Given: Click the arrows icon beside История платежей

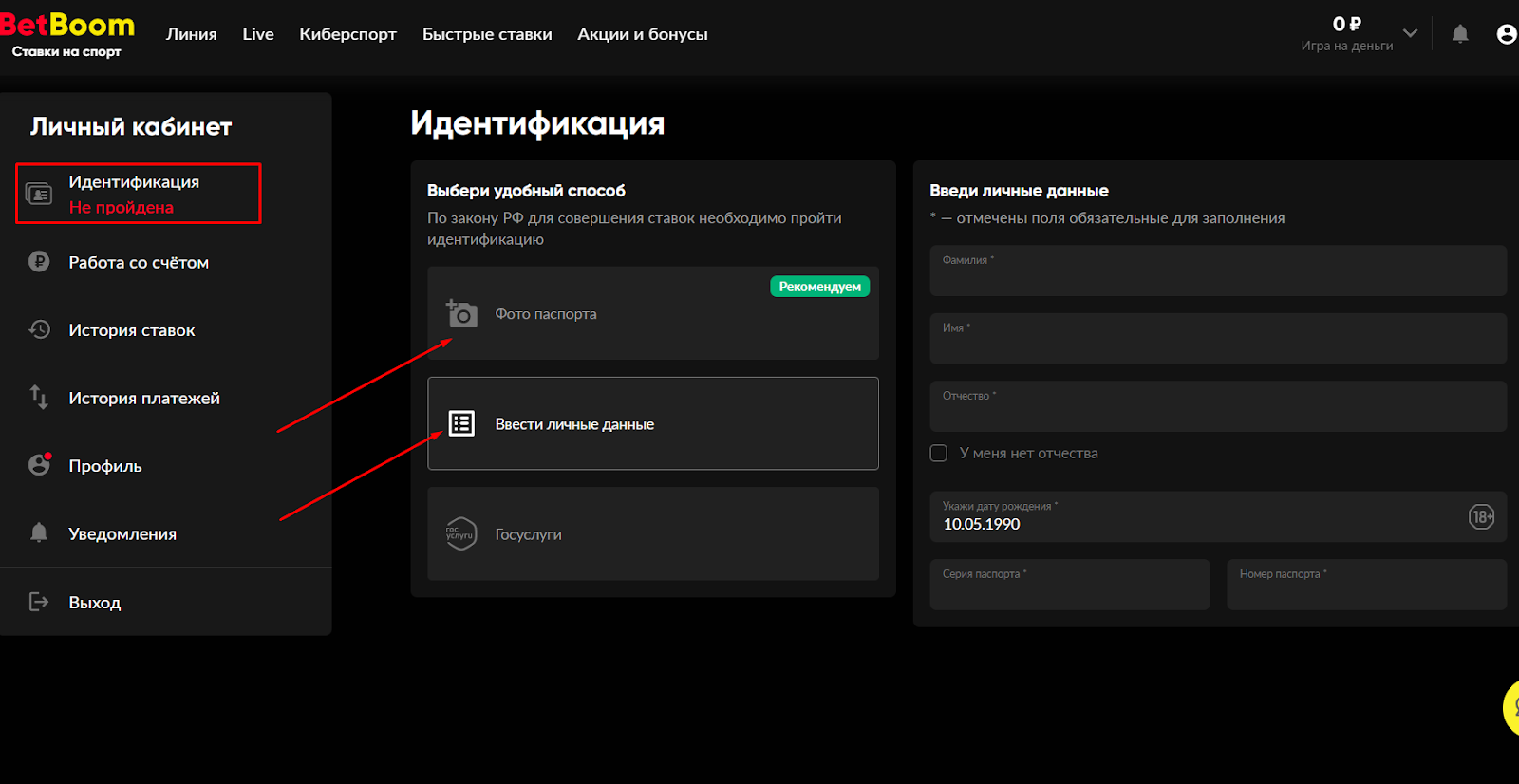Looking at the screenshot, I should pyautogui.click(x=39, y=397).
